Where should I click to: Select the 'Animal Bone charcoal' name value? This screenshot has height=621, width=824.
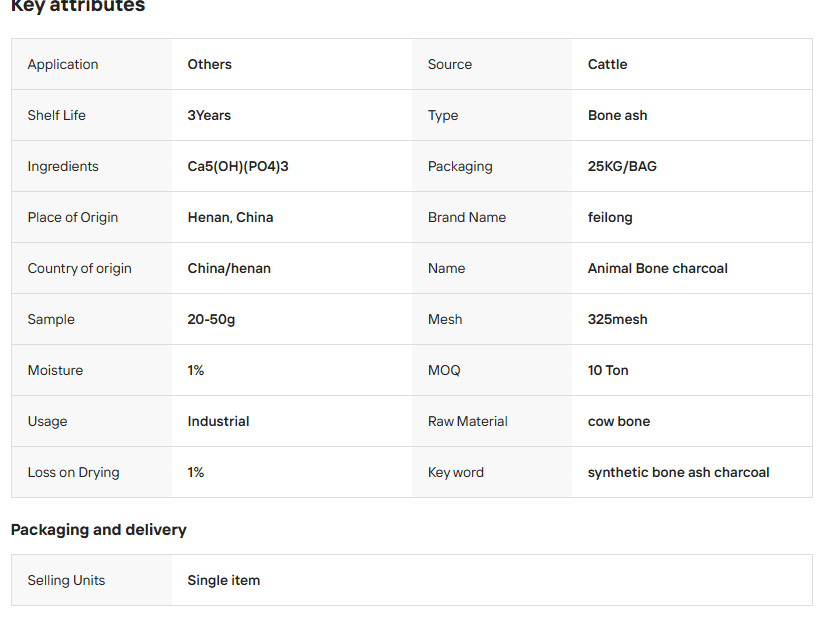(x=657, y=268)
